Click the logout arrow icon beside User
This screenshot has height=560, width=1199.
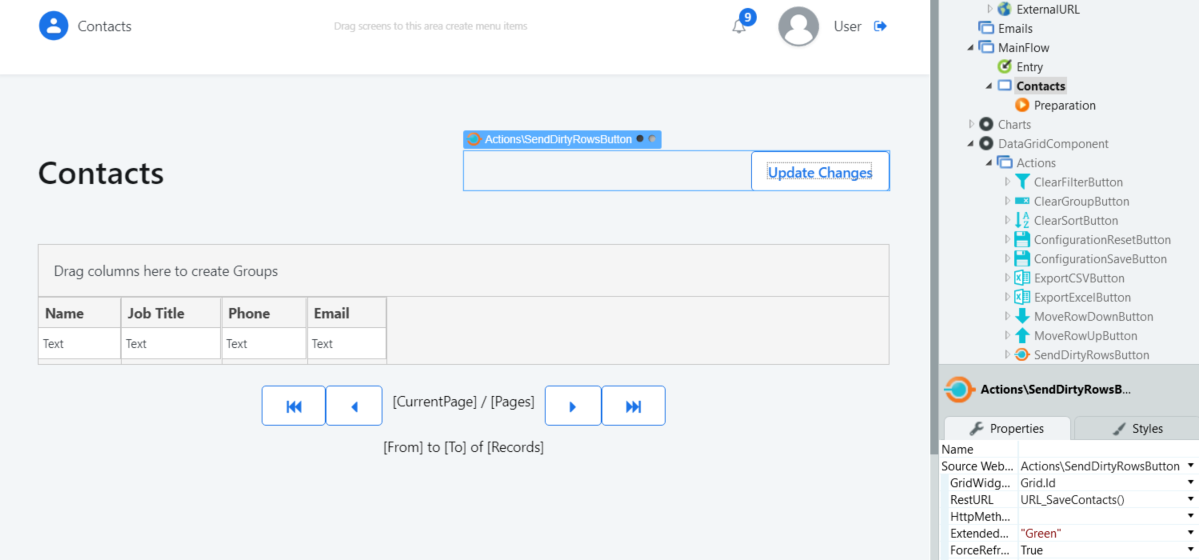click(880, 26)
